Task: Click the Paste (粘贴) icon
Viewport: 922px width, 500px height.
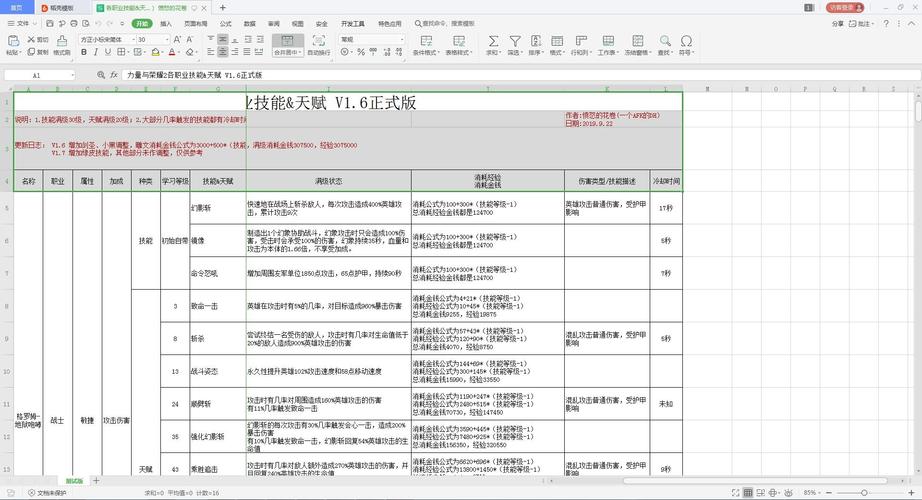Action: (x=13, y=41)
